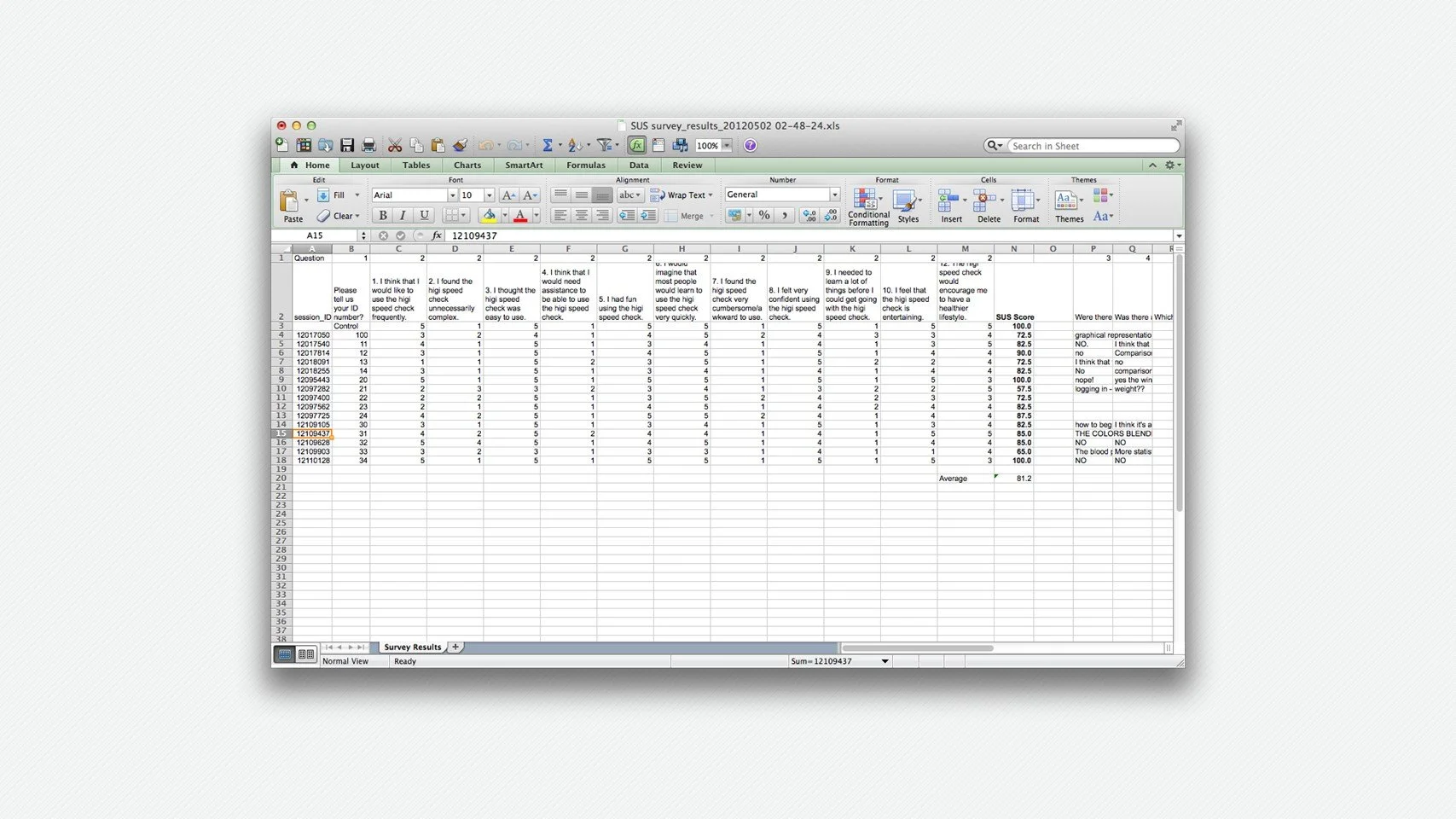
Task: Expand the Wrap Text dropdown arrow
Action: click(710, 195)
